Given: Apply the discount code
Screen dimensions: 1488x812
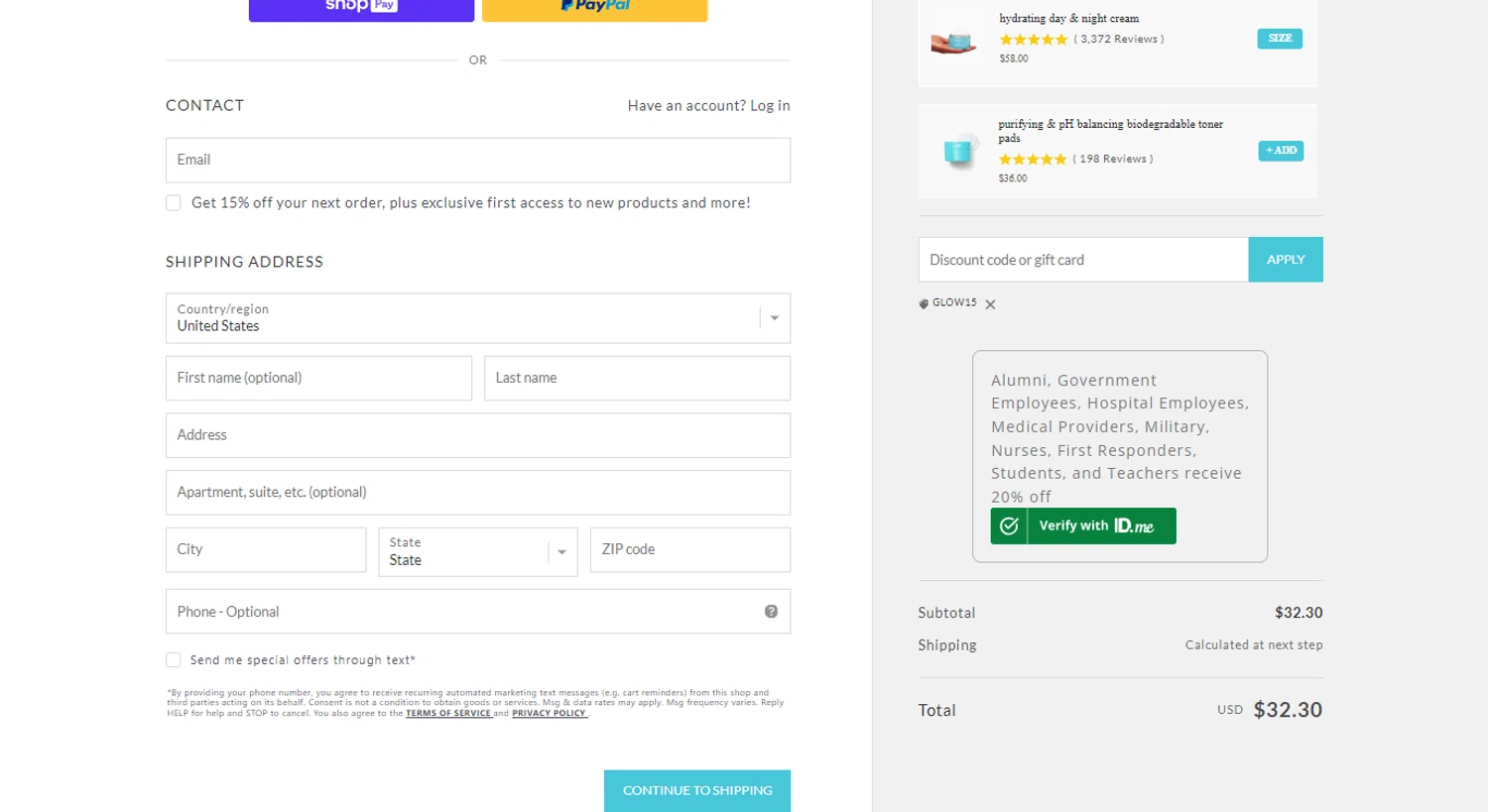Looking at the screenshot, I should (x=1286, y=260).
